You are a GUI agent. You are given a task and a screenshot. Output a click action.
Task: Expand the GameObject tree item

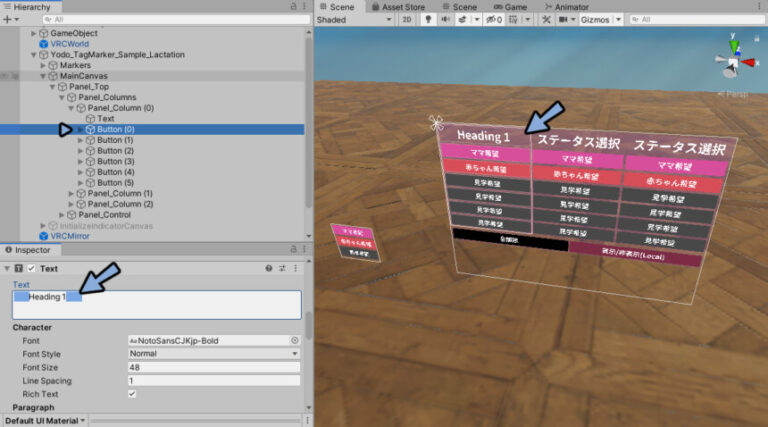34,33
